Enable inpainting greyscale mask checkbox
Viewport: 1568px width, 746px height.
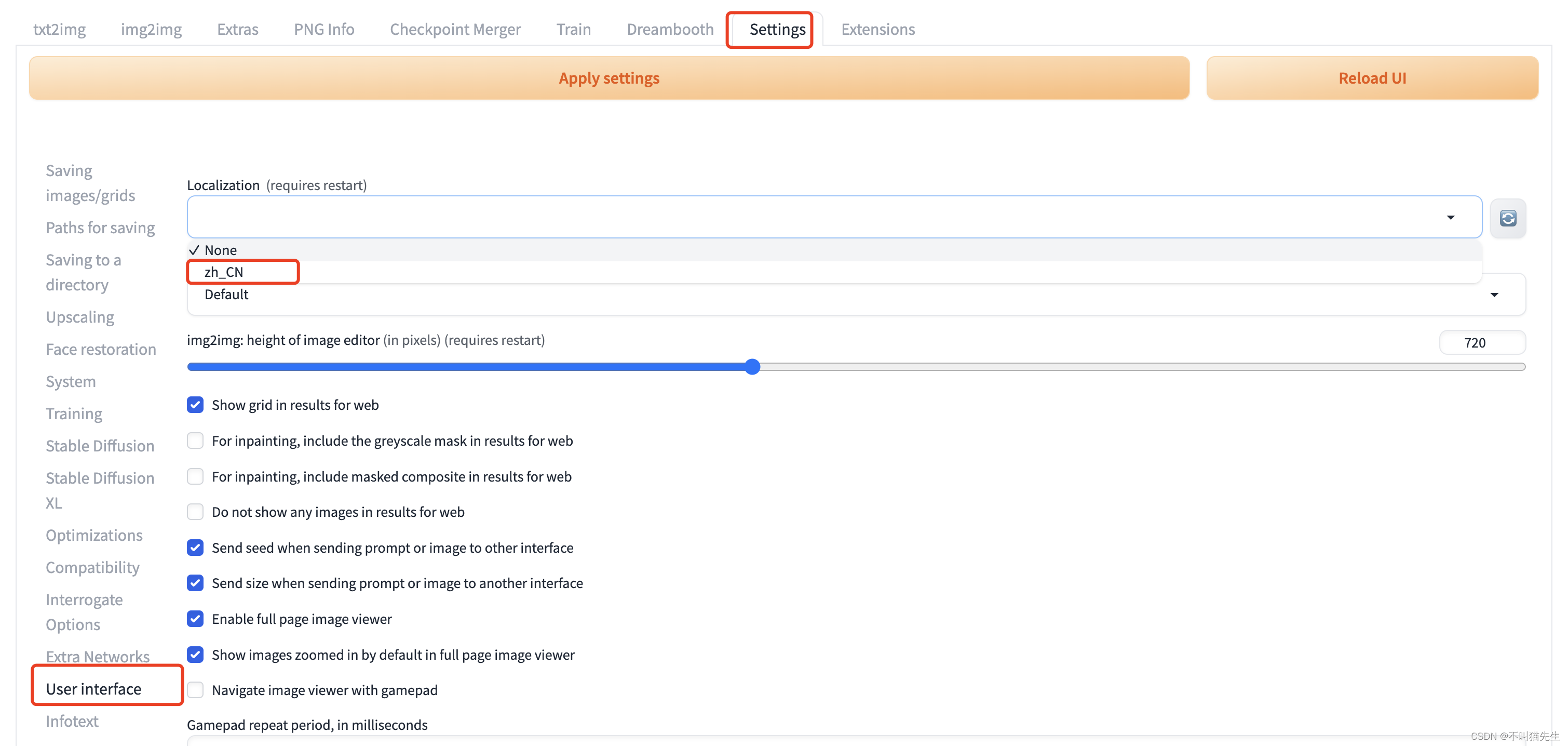pos(196,440)
